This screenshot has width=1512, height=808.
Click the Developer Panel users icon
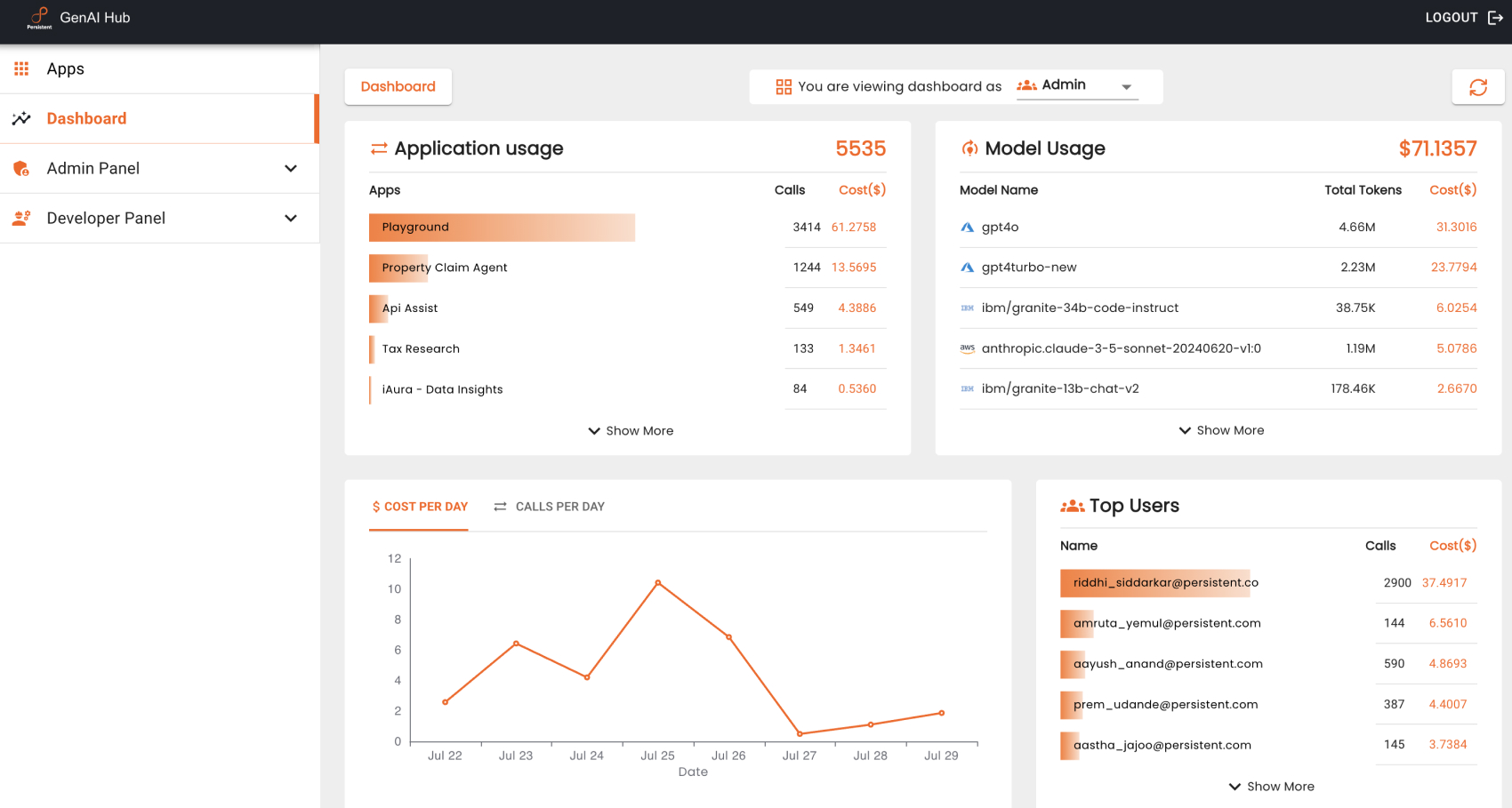pyautogui.click(x=20, y=218)
